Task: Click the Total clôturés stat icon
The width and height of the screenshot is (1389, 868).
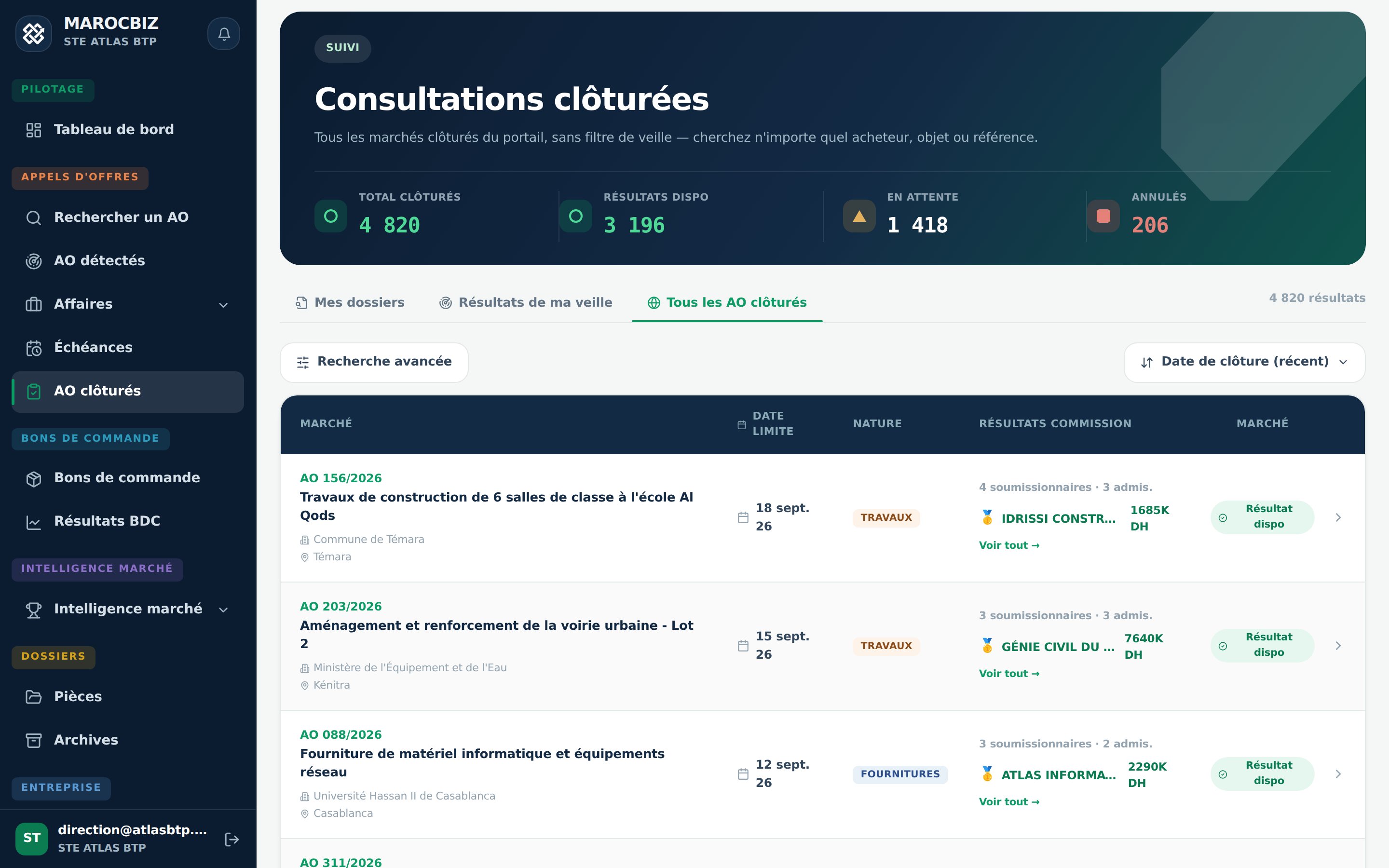Action: 330,217
